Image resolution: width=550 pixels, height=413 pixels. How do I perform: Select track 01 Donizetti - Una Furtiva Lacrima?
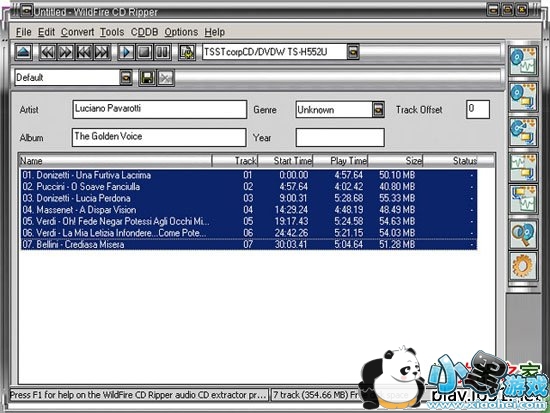[249, 175]
